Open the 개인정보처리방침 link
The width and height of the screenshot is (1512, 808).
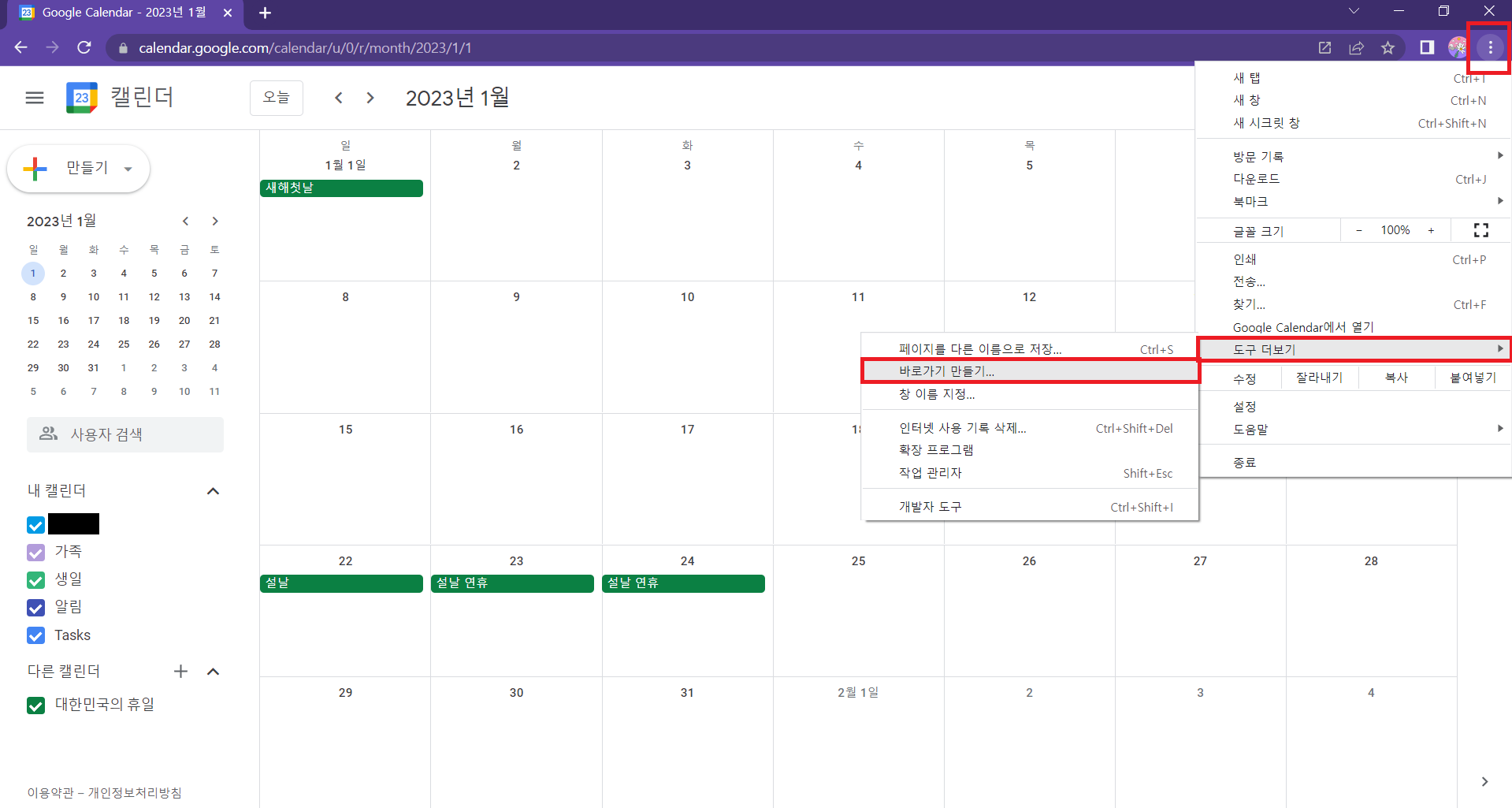pyautogui.click(x=135, y=792)
